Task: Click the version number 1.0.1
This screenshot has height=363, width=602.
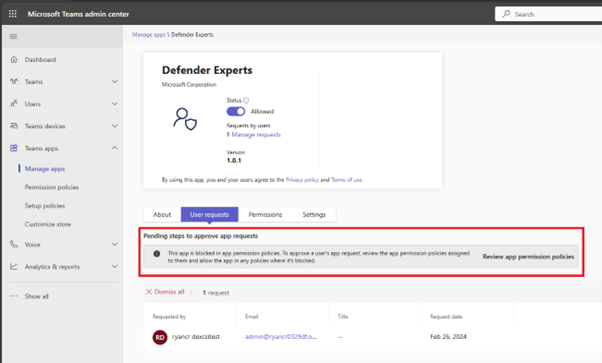Action: click(x=234, y=161)
